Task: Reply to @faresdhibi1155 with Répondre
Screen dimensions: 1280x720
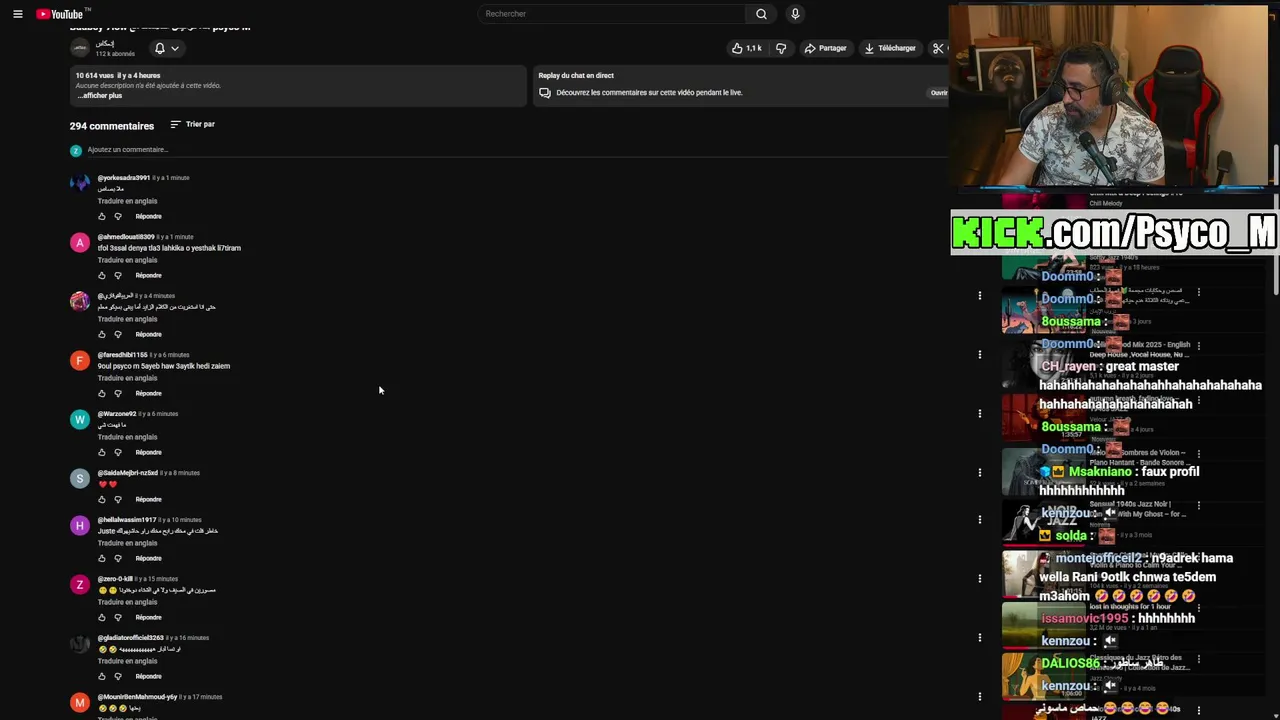Action: click(x=148, y=393)
